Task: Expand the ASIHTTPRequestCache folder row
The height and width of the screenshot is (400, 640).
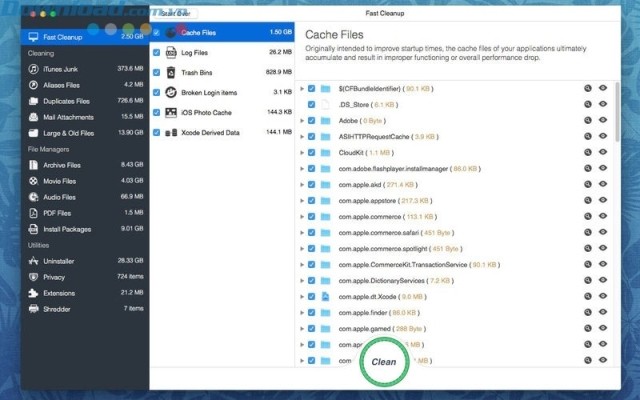Action: tap(302, 136)
